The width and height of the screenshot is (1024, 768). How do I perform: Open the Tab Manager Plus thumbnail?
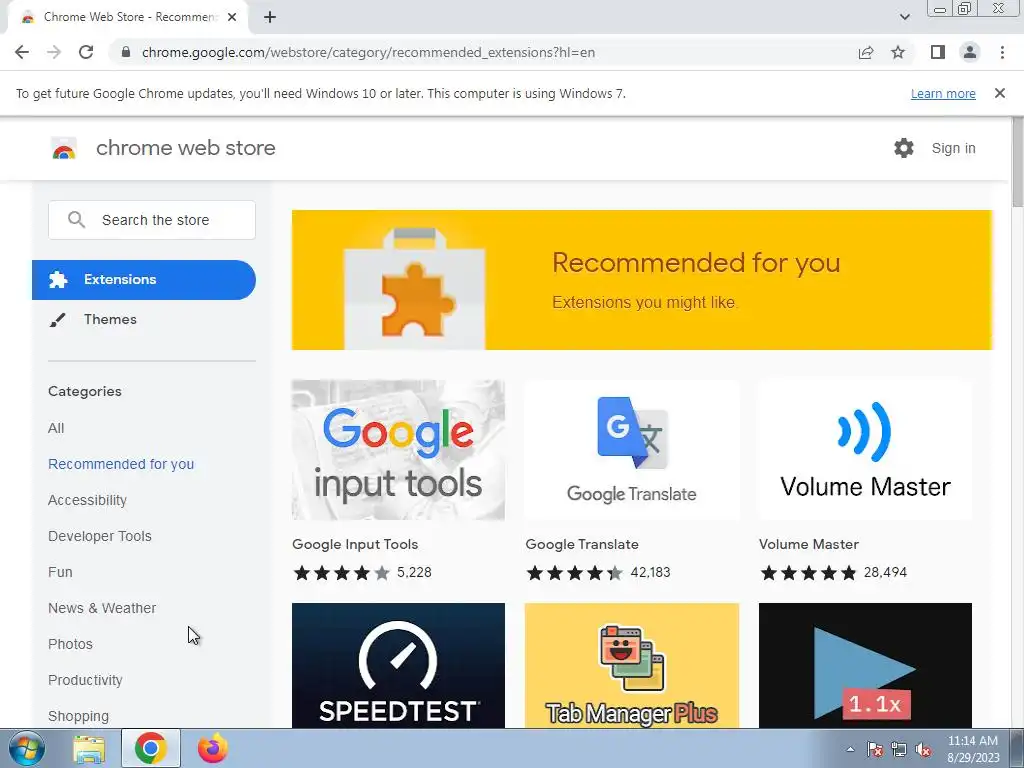click(x=632, y=665)
